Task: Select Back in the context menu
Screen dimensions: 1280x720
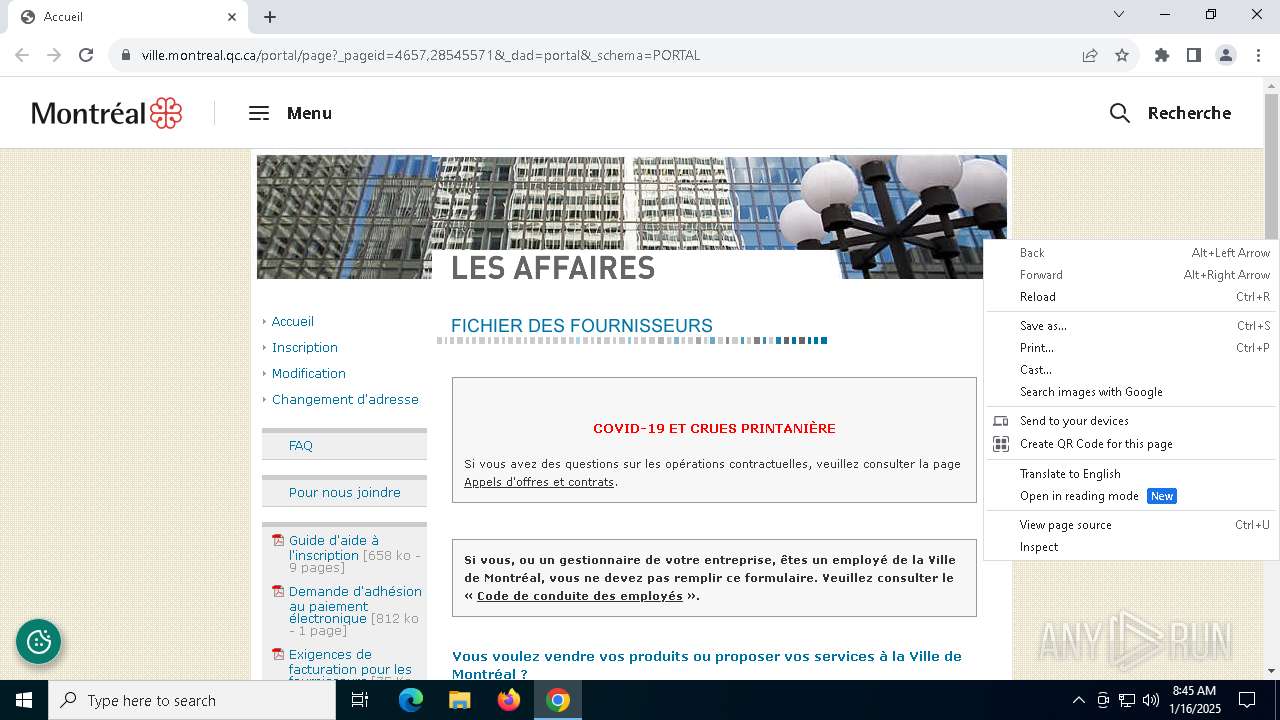Action: click(1131, 253)
